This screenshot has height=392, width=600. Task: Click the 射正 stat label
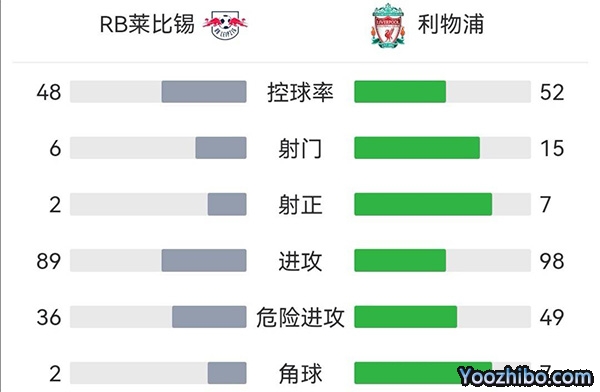click(x=300, y=204)
